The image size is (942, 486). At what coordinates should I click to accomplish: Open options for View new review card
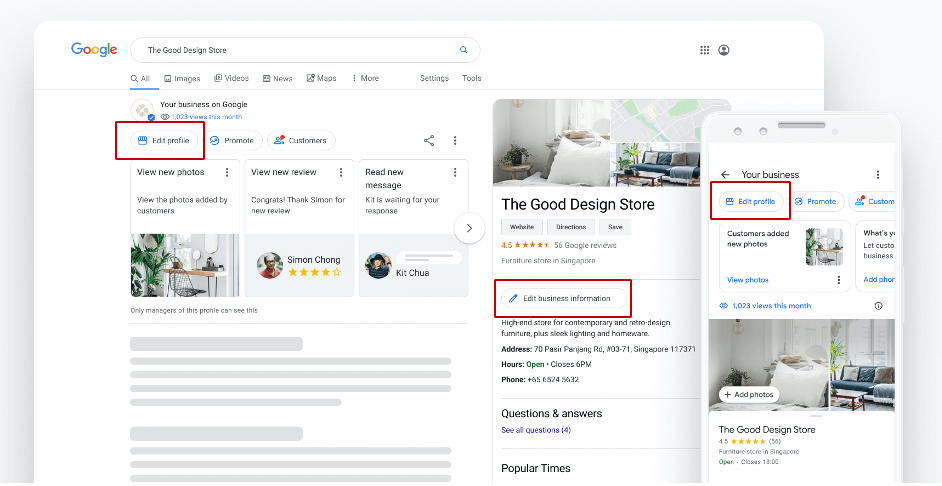pos(341,172)
